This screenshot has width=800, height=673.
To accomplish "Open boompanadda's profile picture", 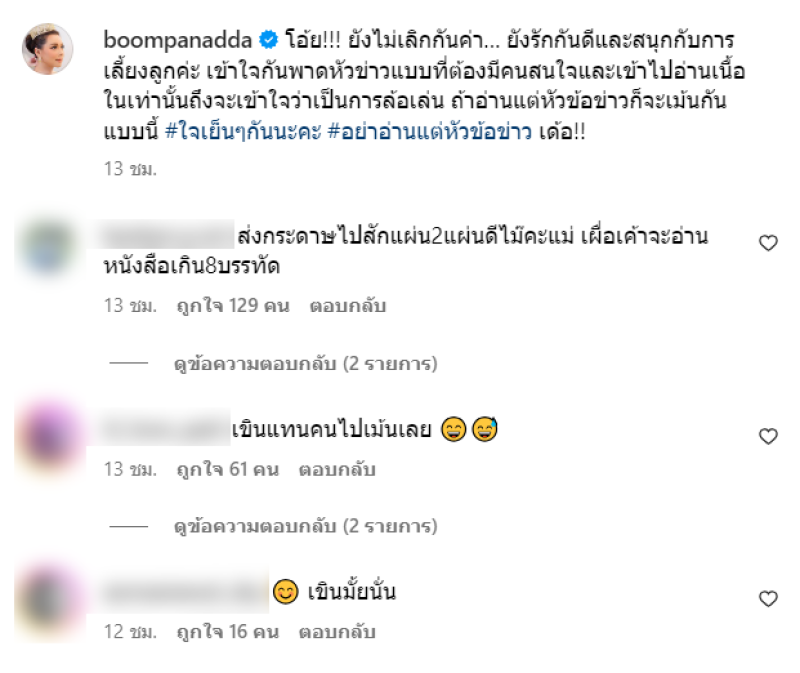I will (x=47, y=48).
